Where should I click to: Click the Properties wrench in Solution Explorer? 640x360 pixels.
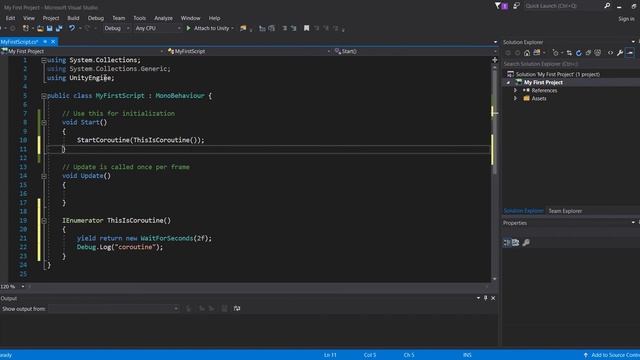620,53
